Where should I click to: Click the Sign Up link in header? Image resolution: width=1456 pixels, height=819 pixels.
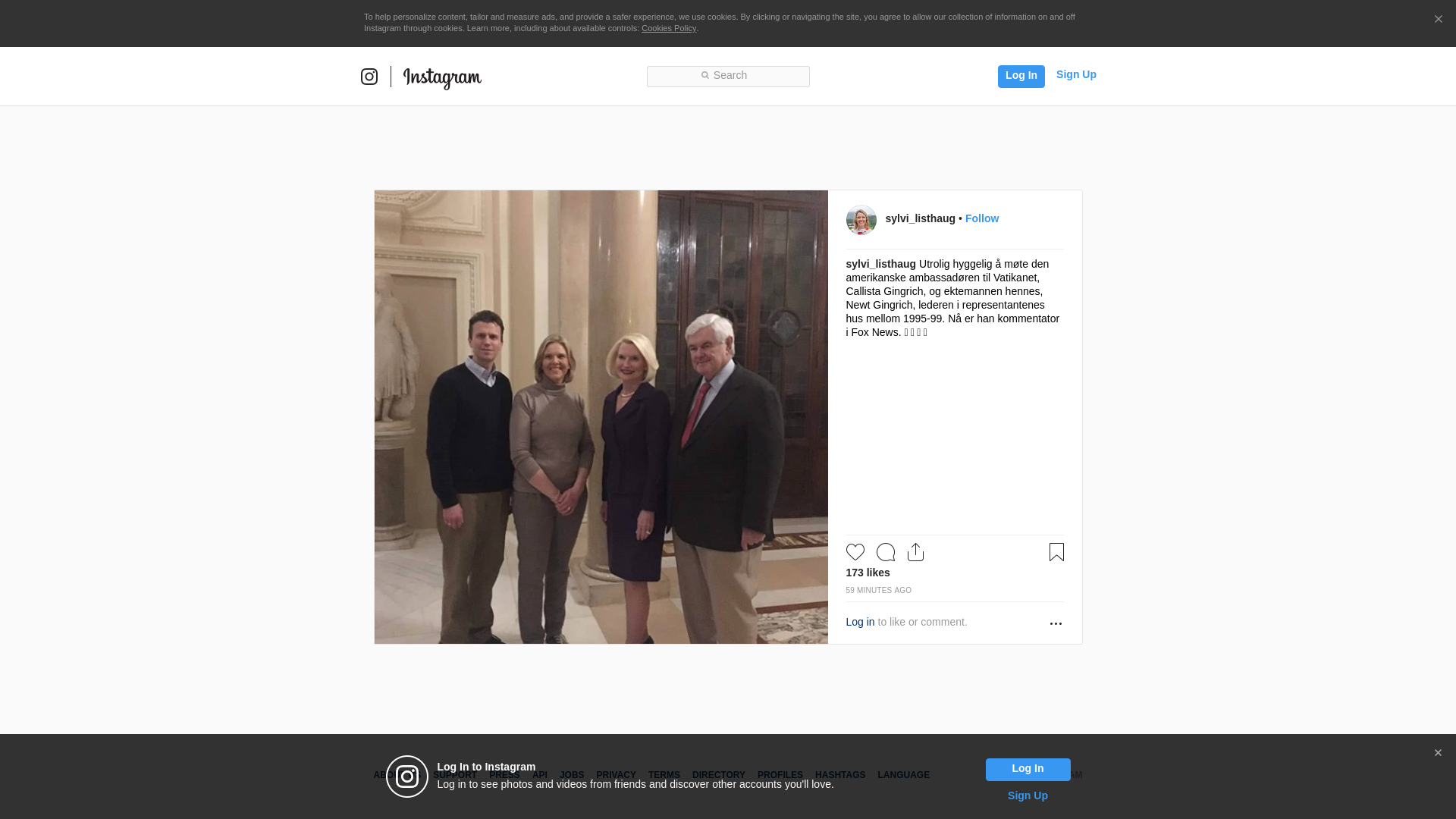(x=1076, y=74)
